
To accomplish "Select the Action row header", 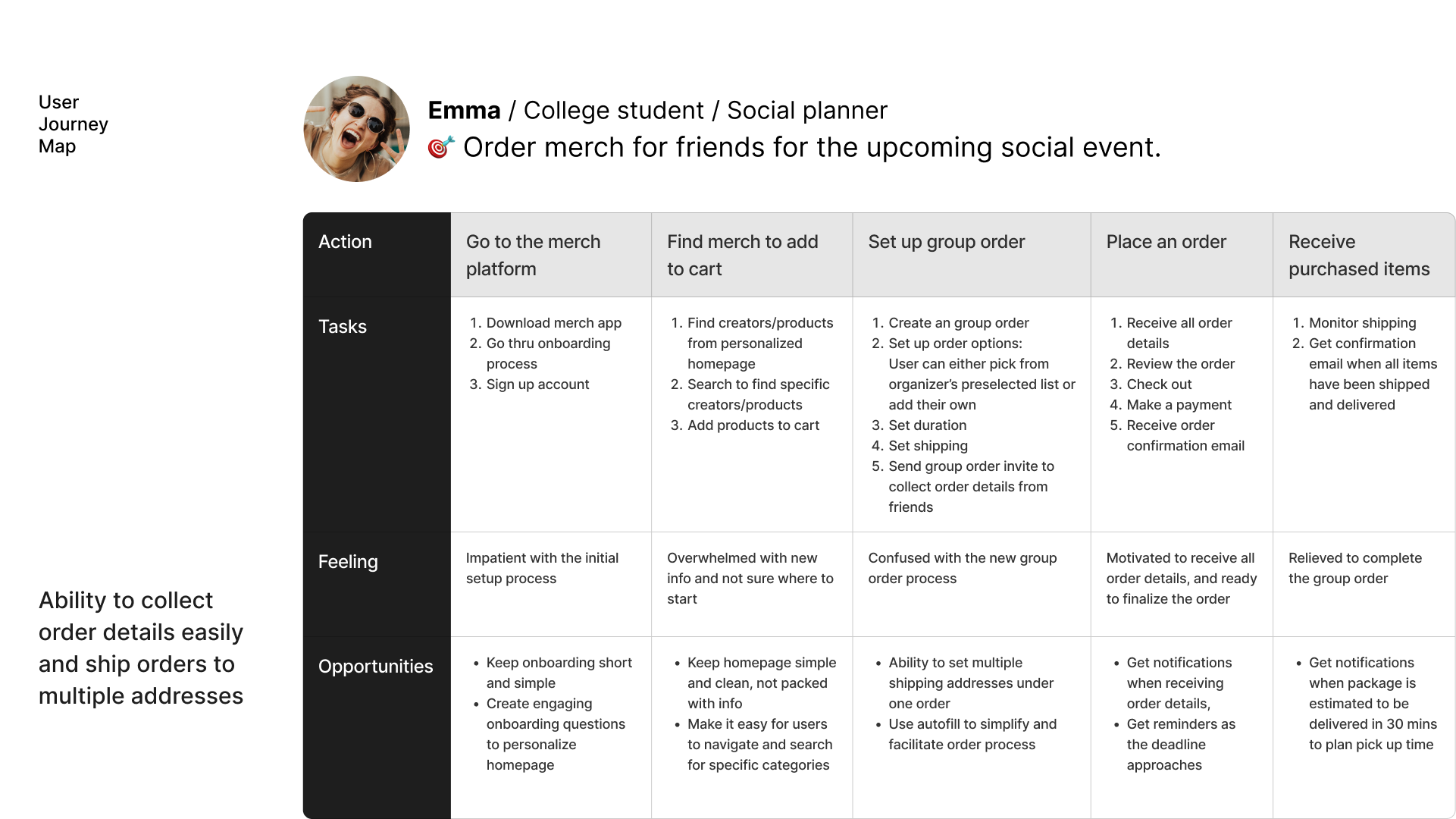I will [345, 242].
